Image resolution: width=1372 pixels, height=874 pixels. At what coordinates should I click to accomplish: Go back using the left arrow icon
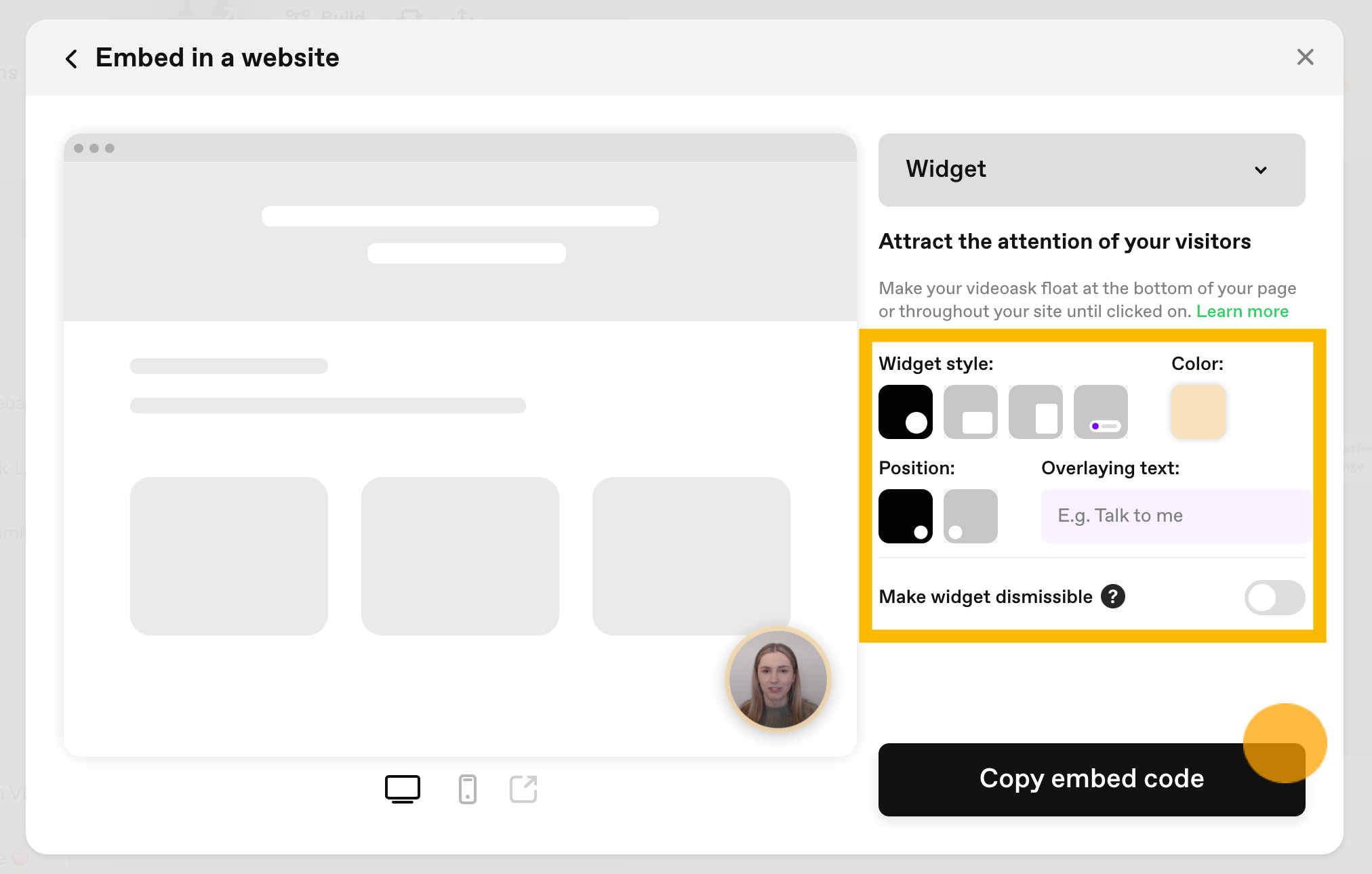(x=71, y=58)
